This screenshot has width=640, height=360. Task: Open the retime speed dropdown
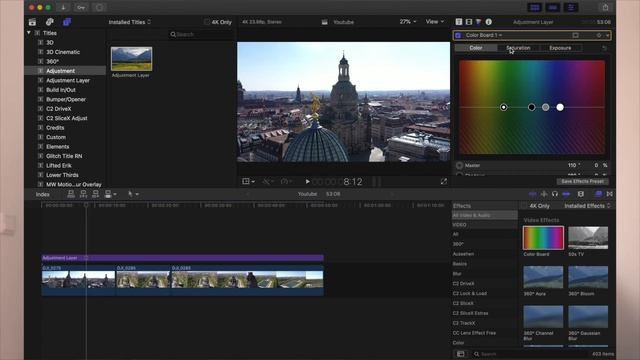pos(287,181)
